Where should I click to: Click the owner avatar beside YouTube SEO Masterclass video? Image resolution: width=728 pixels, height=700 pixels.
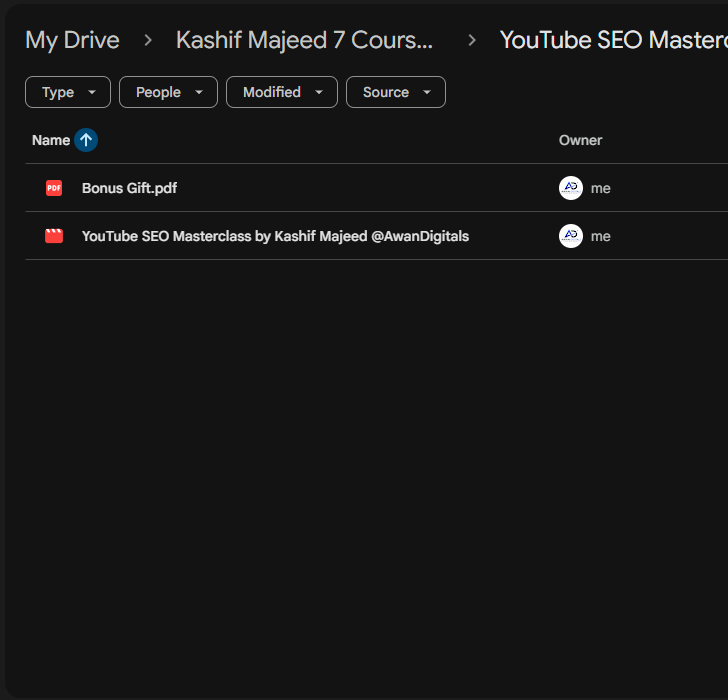click(571, 236)
